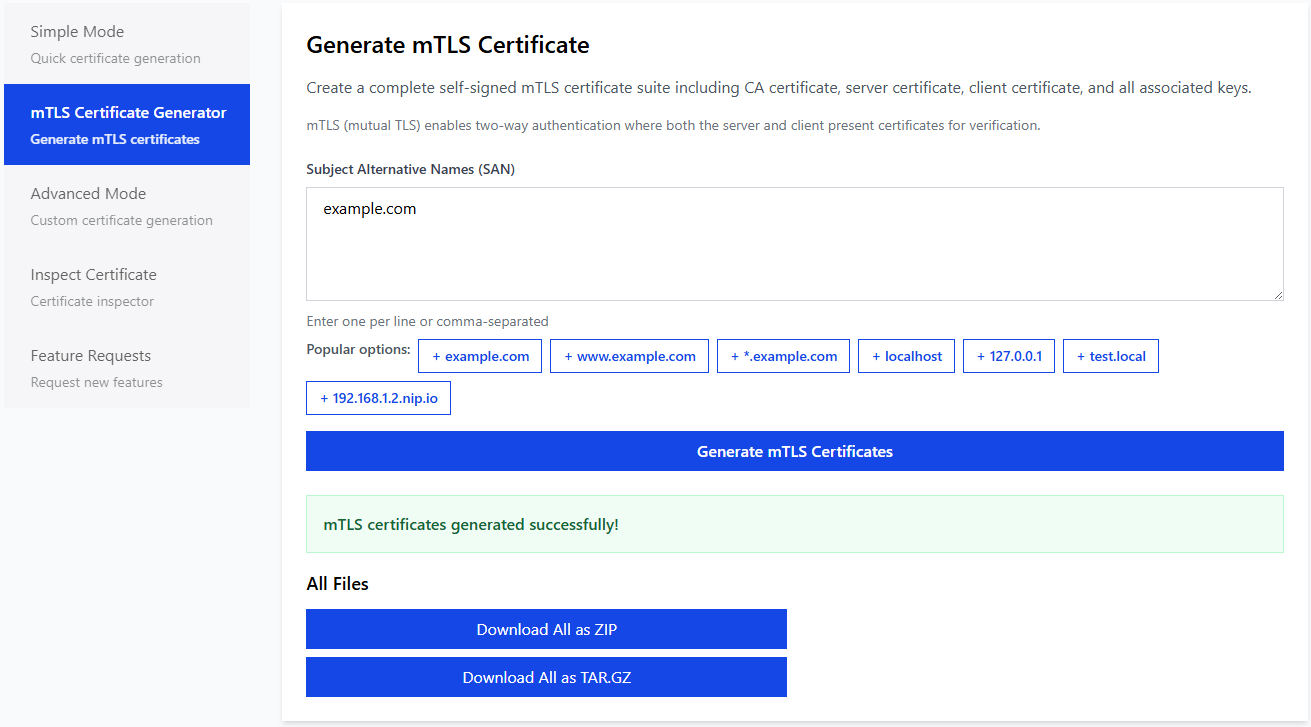This screenshot has height=727, width=1311.
Task: Download all certificate files as ZIP
Action: (546, 629)
